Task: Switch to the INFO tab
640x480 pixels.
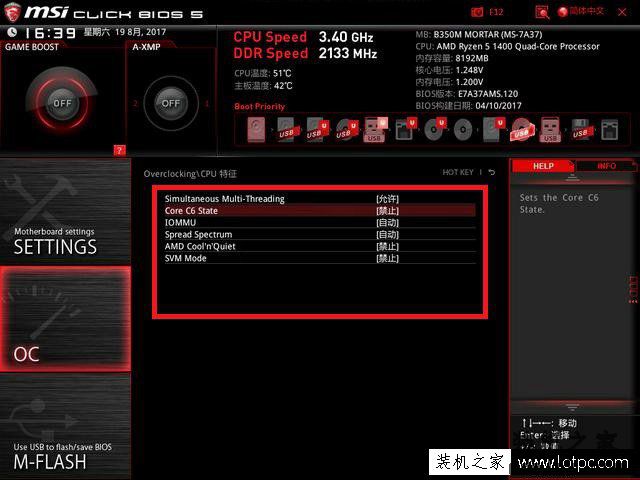Action: tap(606, 166)
